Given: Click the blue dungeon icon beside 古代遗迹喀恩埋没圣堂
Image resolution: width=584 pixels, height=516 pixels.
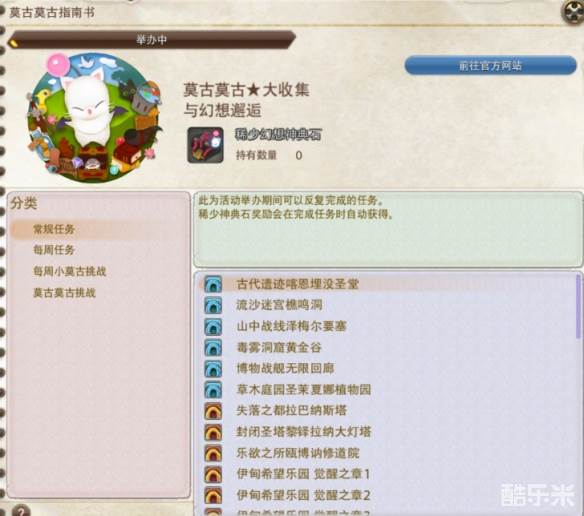Looking at the screenshot, I should point(213,284).
